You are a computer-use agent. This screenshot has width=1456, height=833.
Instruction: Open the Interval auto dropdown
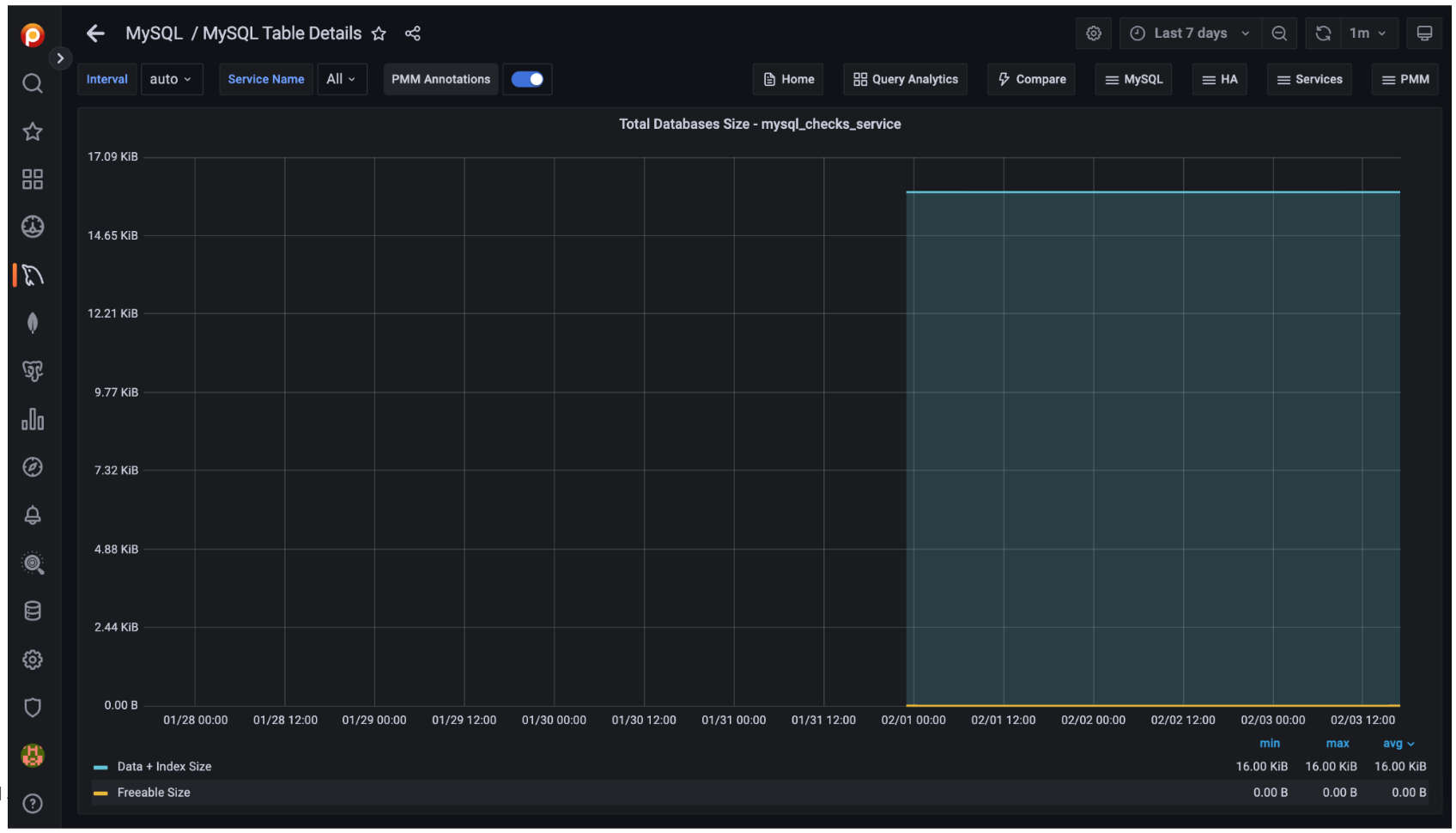pos(171,79)
